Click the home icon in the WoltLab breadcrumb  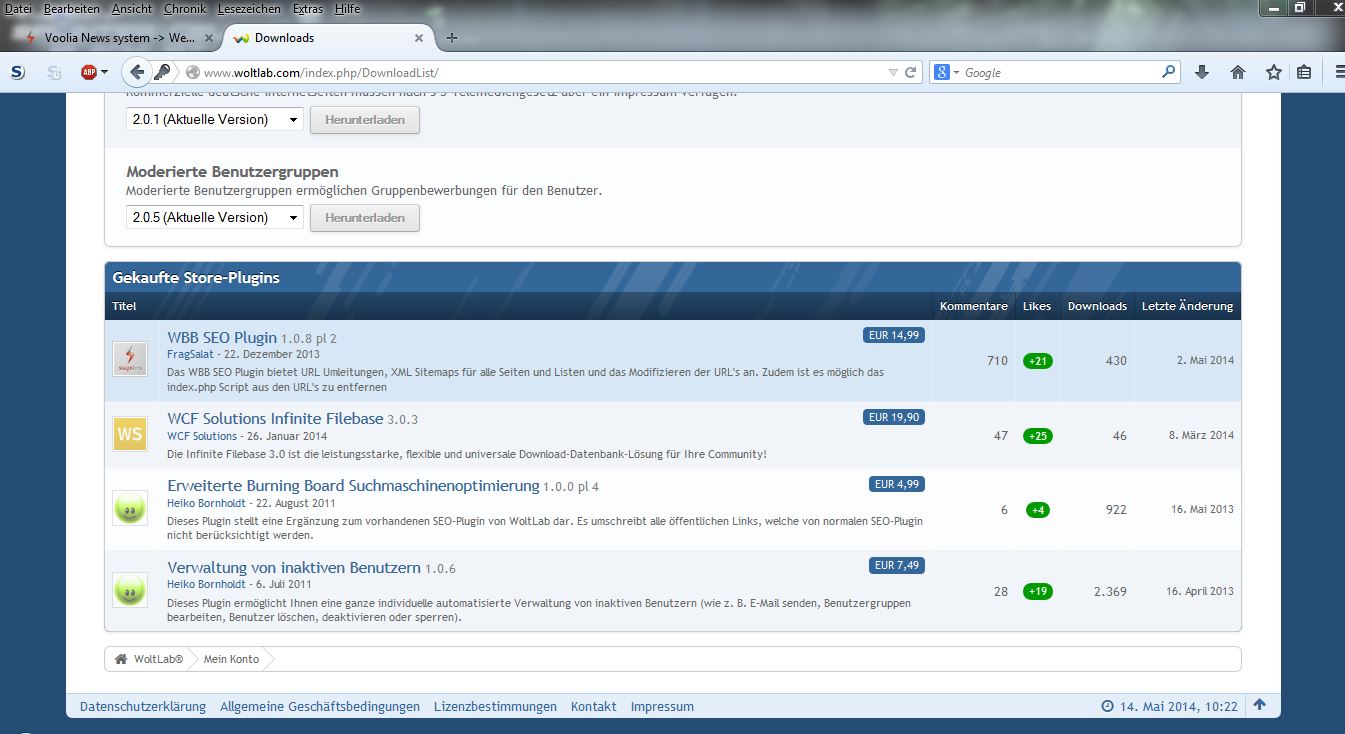121,659
